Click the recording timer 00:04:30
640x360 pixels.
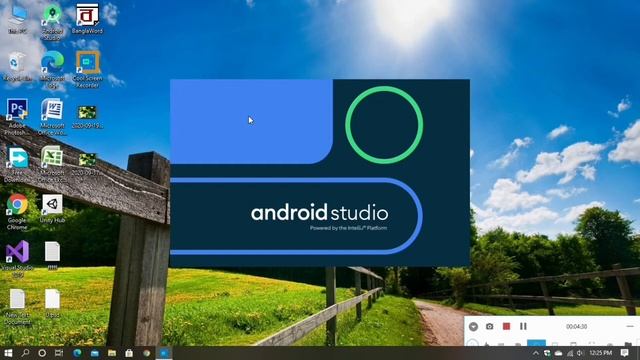(576, 327)
